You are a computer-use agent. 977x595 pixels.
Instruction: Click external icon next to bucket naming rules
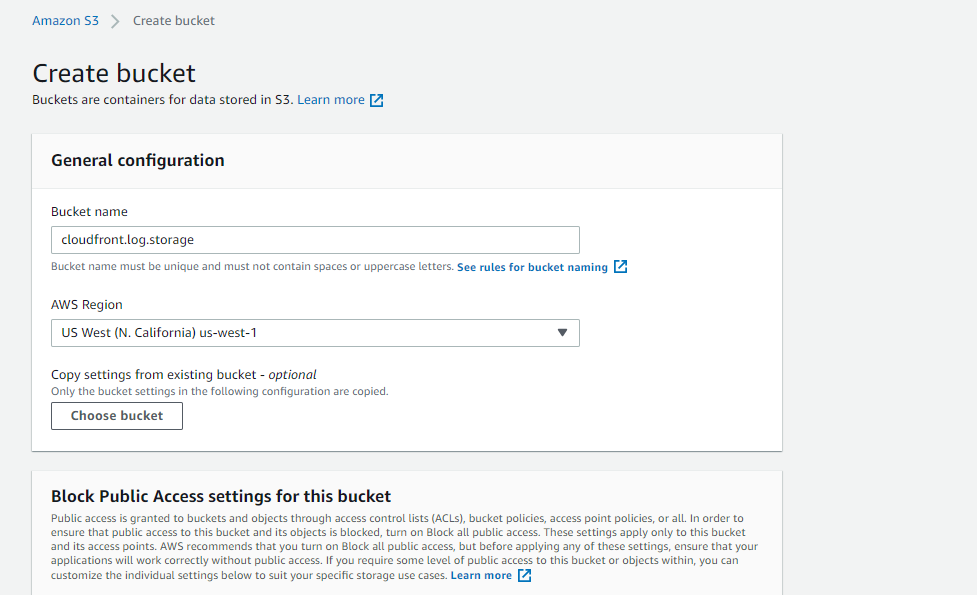pyautogui.click(x=621, y=267)
